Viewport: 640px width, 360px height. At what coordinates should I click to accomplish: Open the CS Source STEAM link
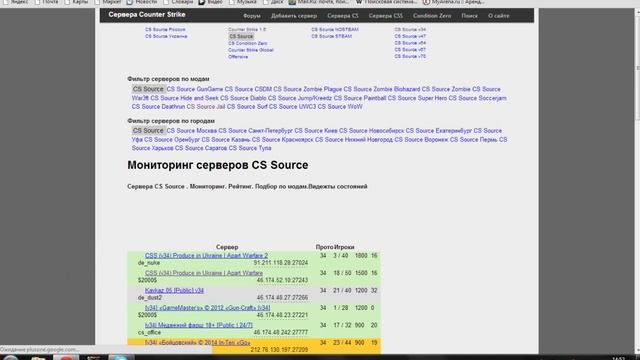tap(331, 36)
